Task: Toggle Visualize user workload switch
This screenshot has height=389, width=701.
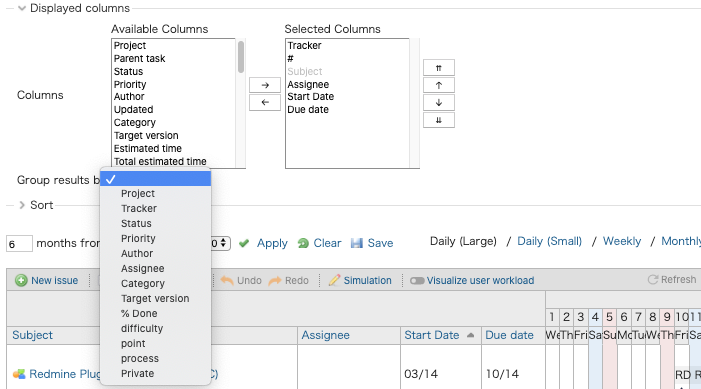Action: pos(417,281)
